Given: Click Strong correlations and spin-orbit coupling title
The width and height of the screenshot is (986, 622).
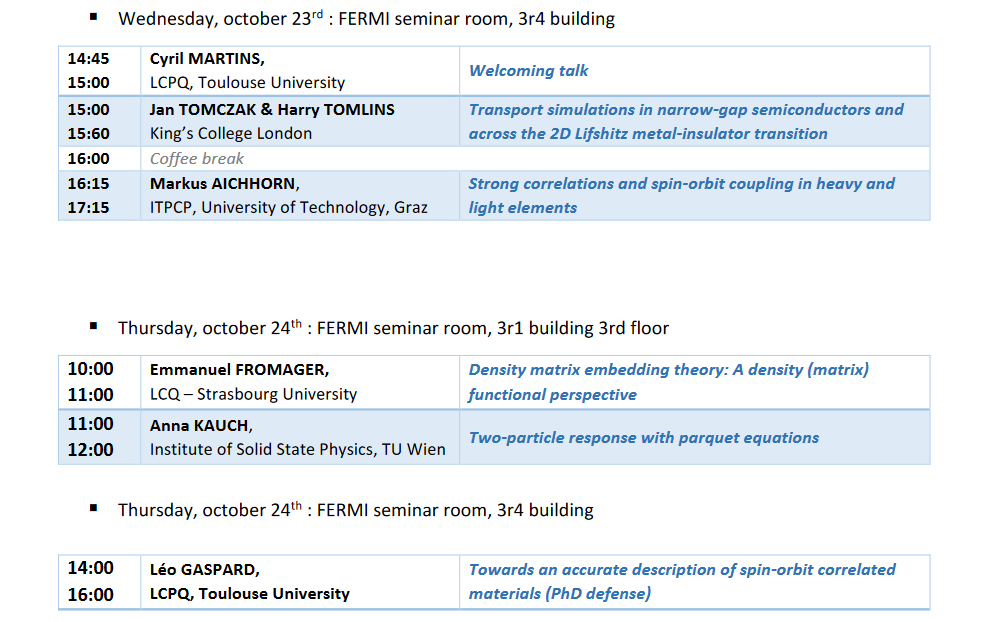Looking at the screenshot, I should (682, 196).
